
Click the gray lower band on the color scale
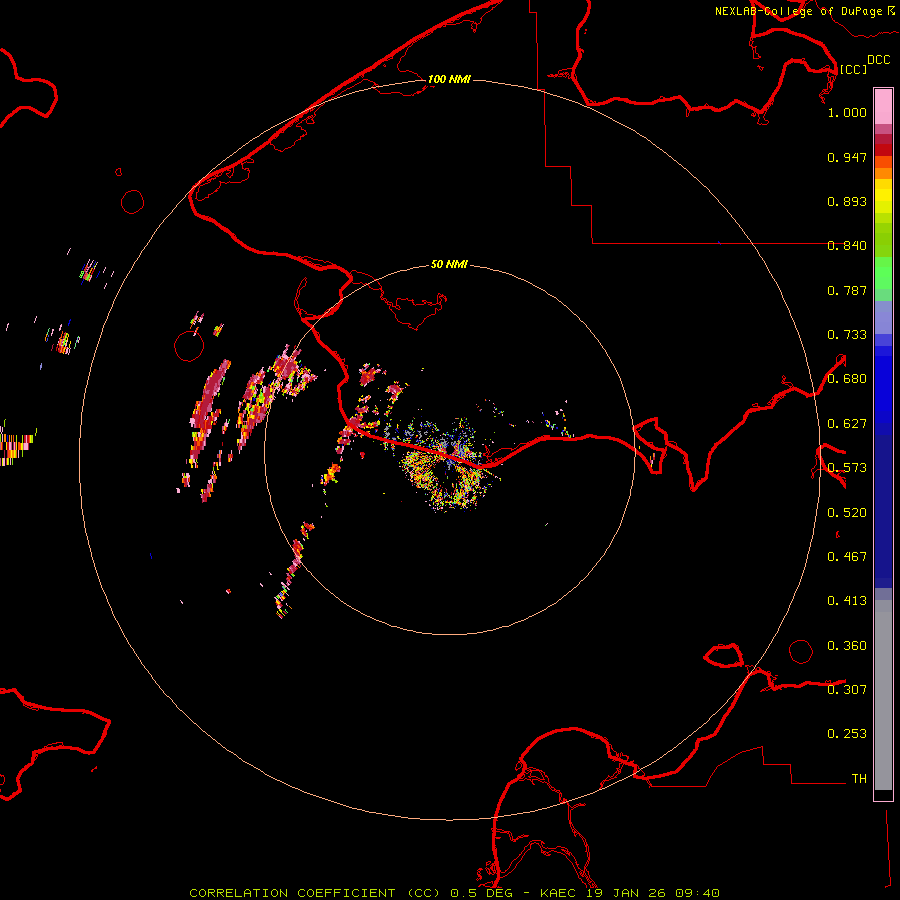pyautogui.click(x=883, y=695)
